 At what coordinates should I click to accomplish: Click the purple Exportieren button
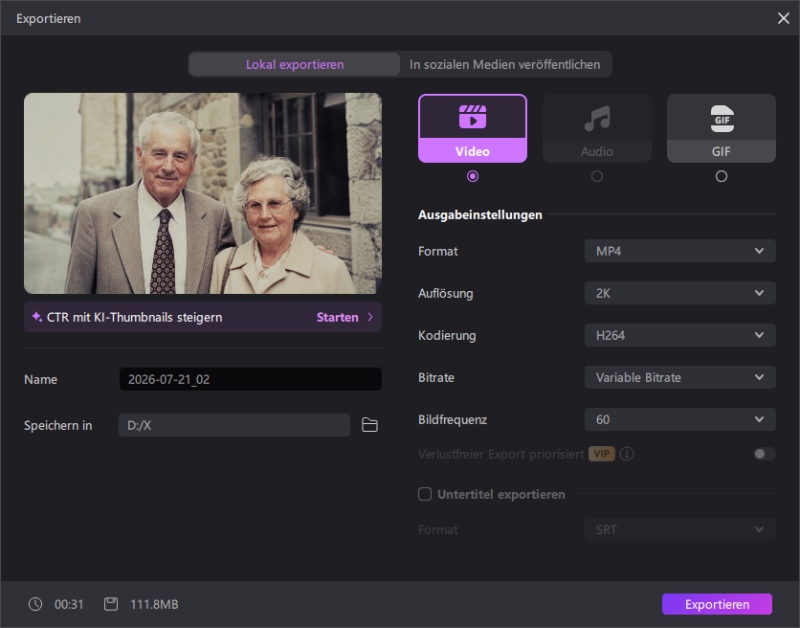point(717,604)
